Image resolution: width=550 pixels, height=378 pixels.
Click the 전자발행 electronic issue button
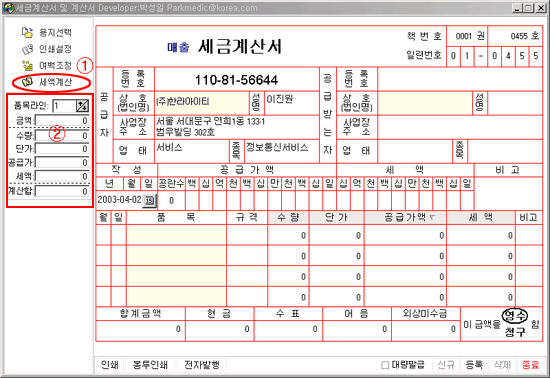202,365
